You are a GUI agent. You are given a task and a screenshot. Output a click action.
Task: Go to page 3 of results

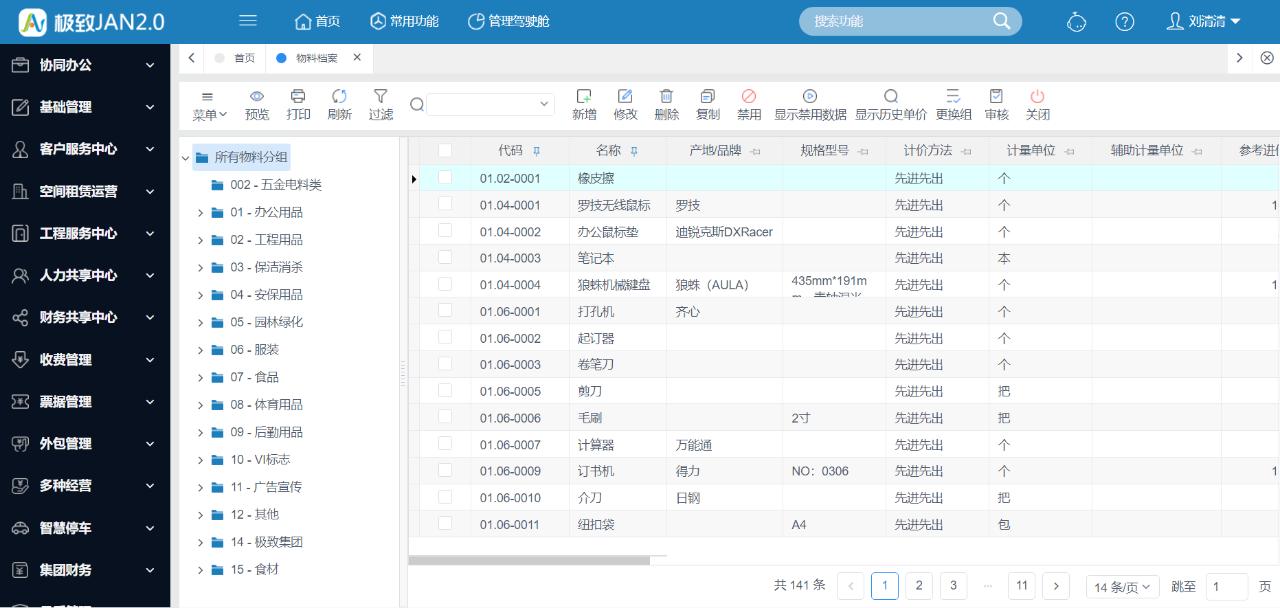(953, 586)
